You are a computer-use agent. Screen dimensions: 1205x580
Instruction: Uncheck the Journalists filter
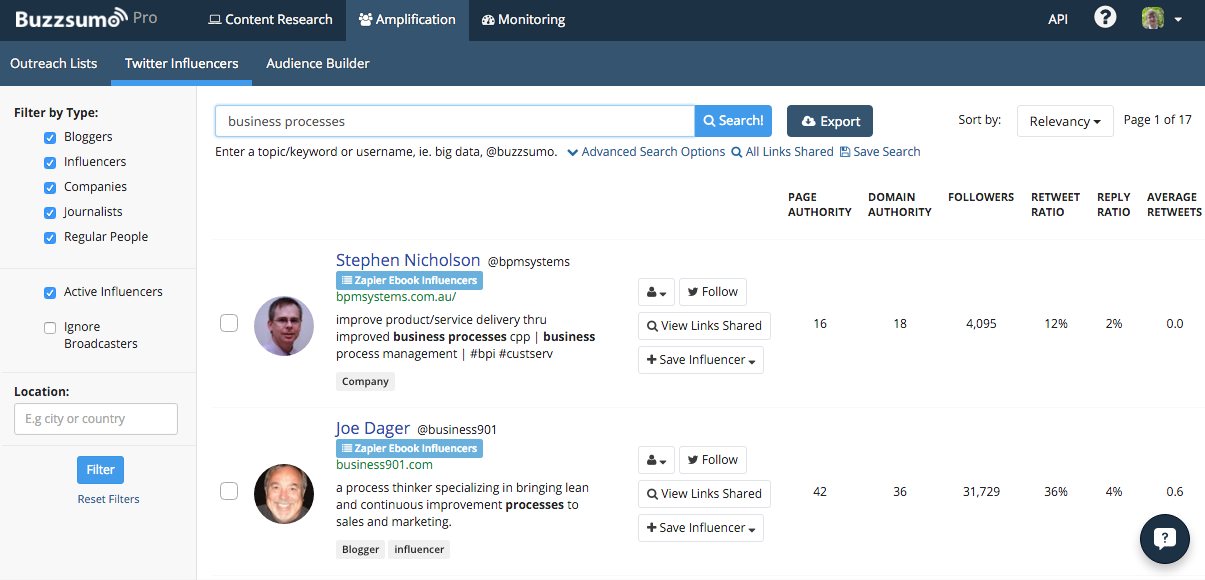[50, 212]
